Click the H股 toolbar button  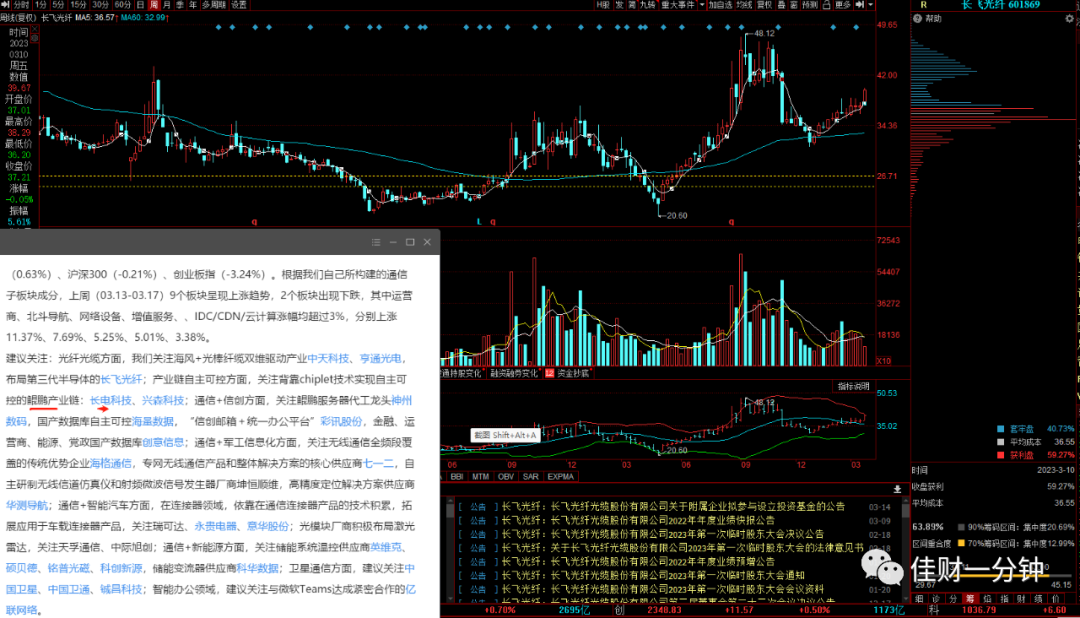pyautogui.click(x=603, y=4)
